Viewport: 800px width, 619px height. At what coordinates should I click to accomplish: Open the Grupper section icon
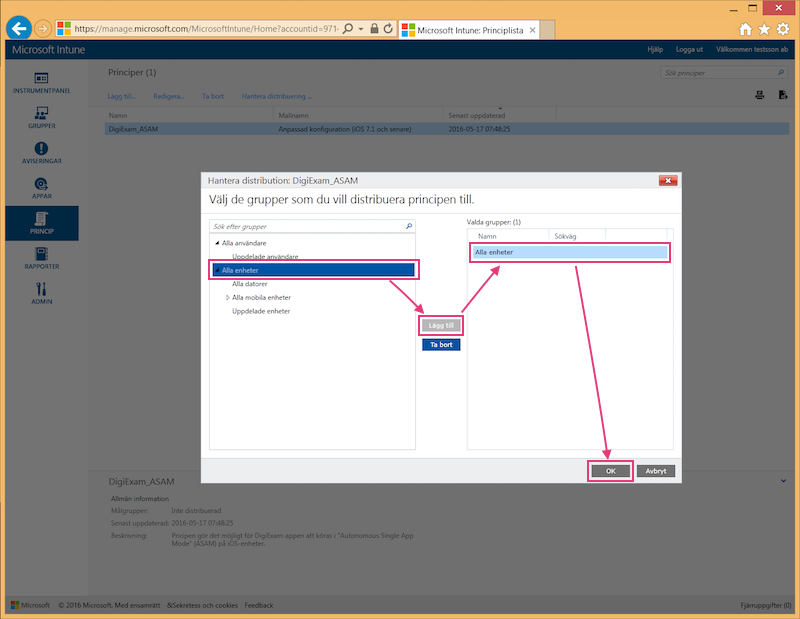coord(41,113)
